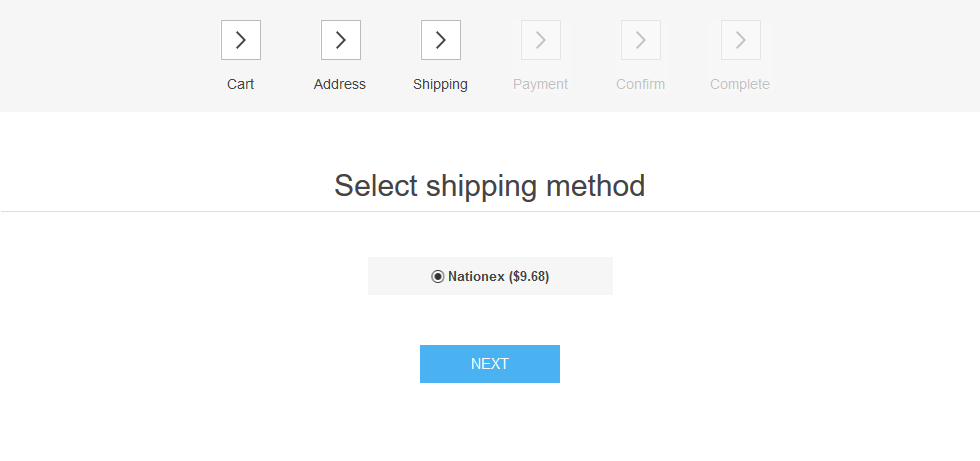
Task: Go to the Address step arrow icon
Action: 341,40
